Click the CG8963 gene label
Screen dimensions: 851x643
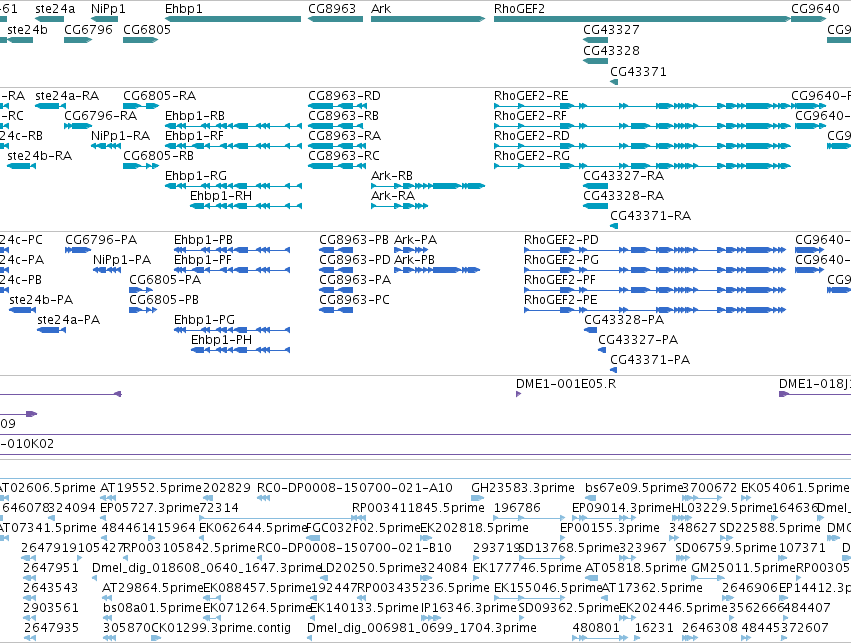(x=332, y=9)
